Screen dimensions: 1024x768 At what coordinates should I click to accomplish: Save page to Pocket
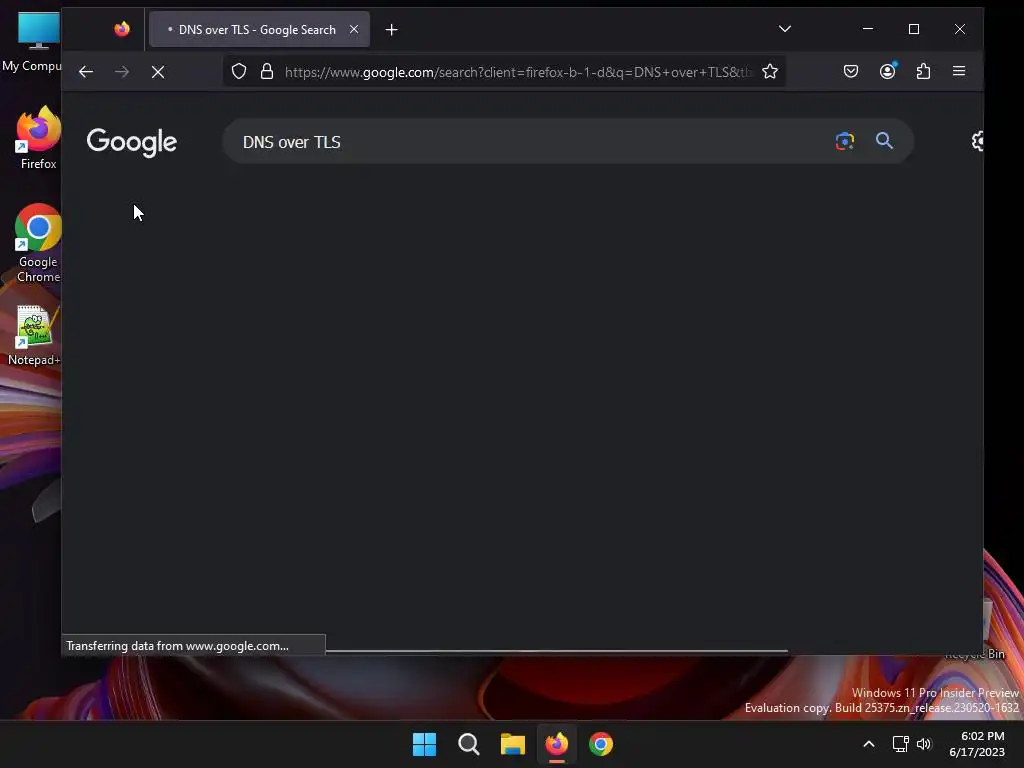coord(850,71)
